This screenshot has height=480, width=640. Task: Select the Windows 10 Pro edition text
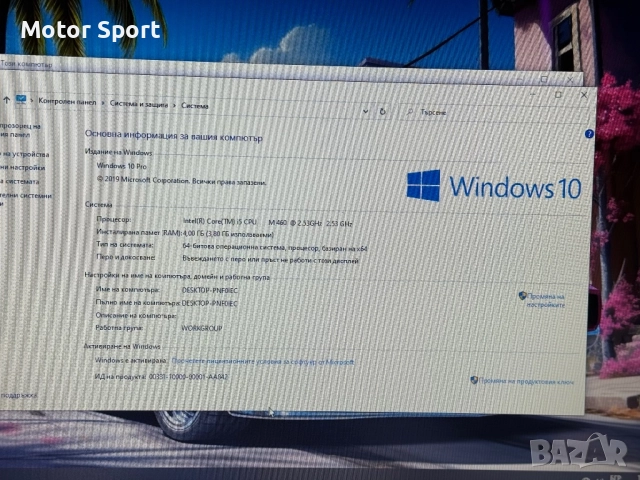[x=122, y=166]
